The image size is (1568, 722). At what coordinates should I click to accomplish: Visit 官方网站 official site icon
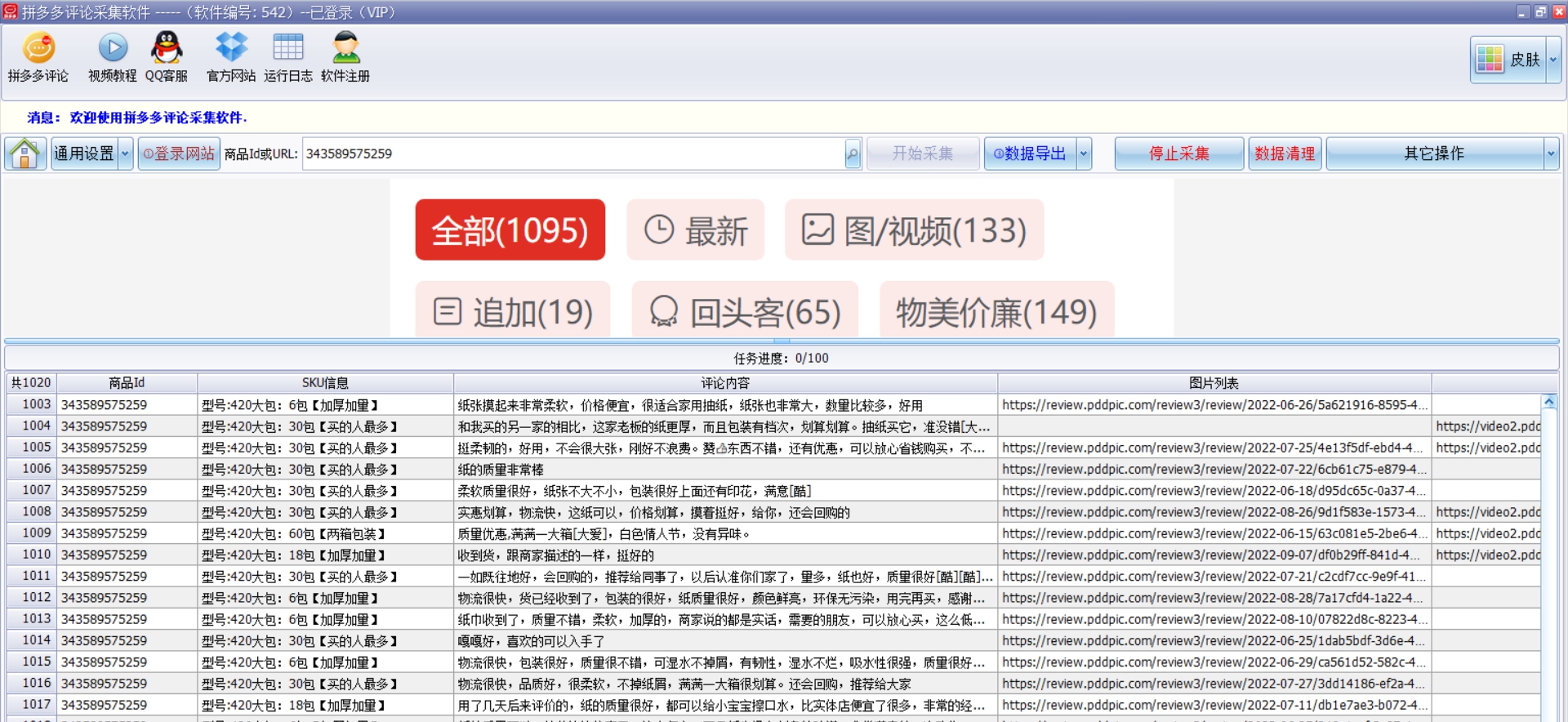pos(231,57)
